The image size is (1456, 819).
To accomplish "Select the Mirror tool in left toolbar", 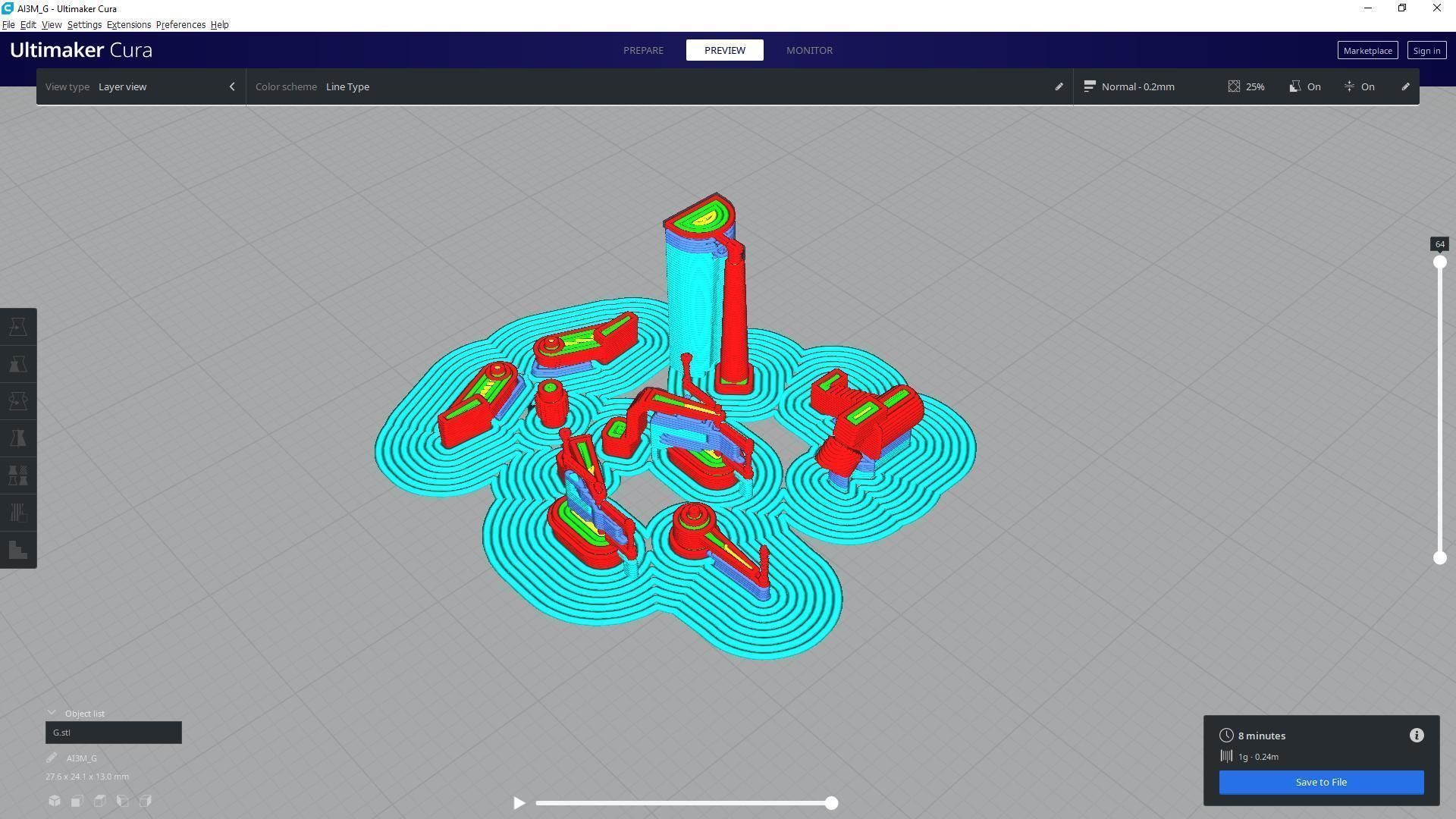I will point(18,438).
